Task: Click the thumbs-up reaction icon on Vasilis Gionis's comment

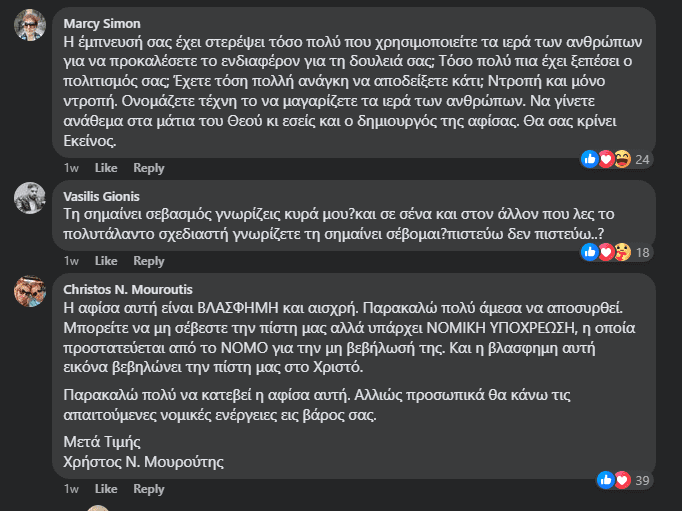Action: point(590,252)
